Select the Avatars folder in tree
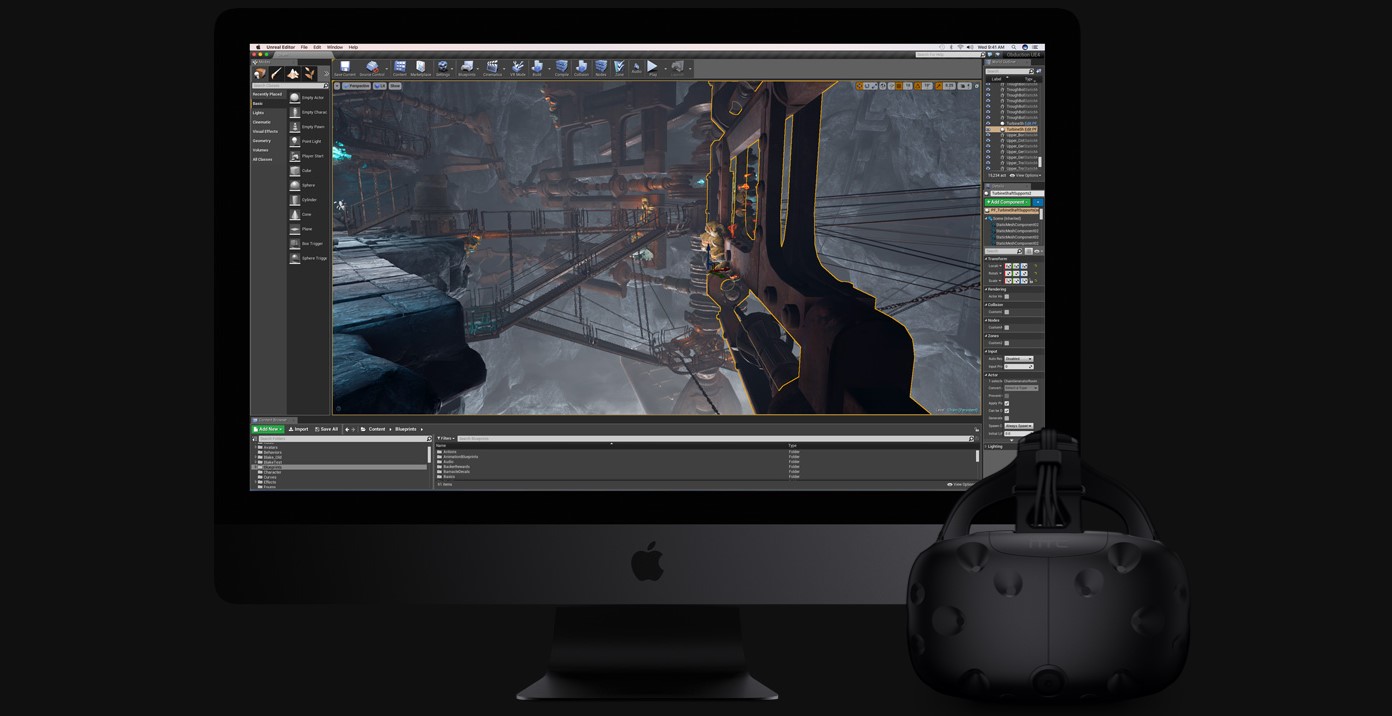The height and width of the screenshot is (716, 1392). 270,447
